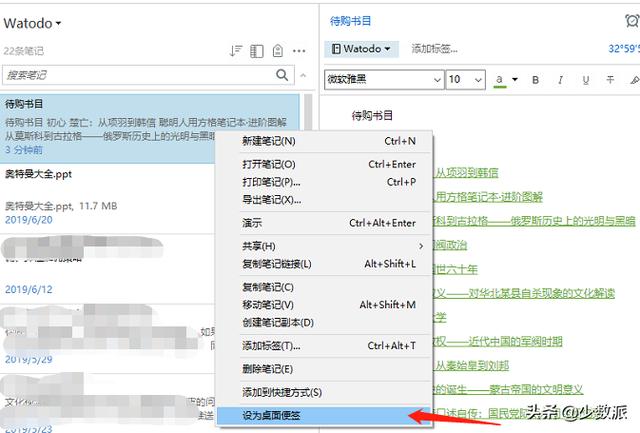Open the link ending 用方格笔记本·进阶图解

tap(488, 197)
